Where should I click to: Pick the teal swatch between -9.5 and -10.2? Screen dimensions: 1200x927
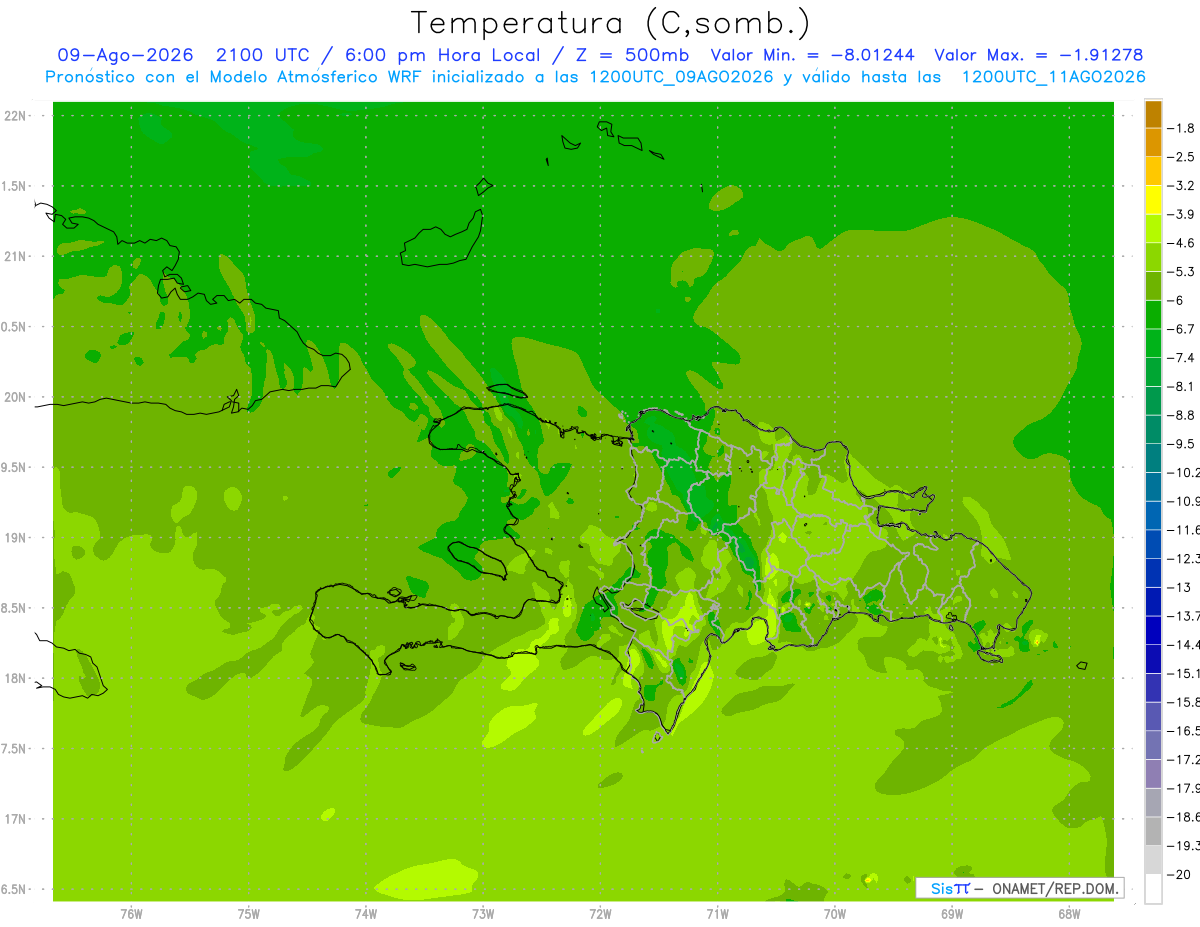1153,458
